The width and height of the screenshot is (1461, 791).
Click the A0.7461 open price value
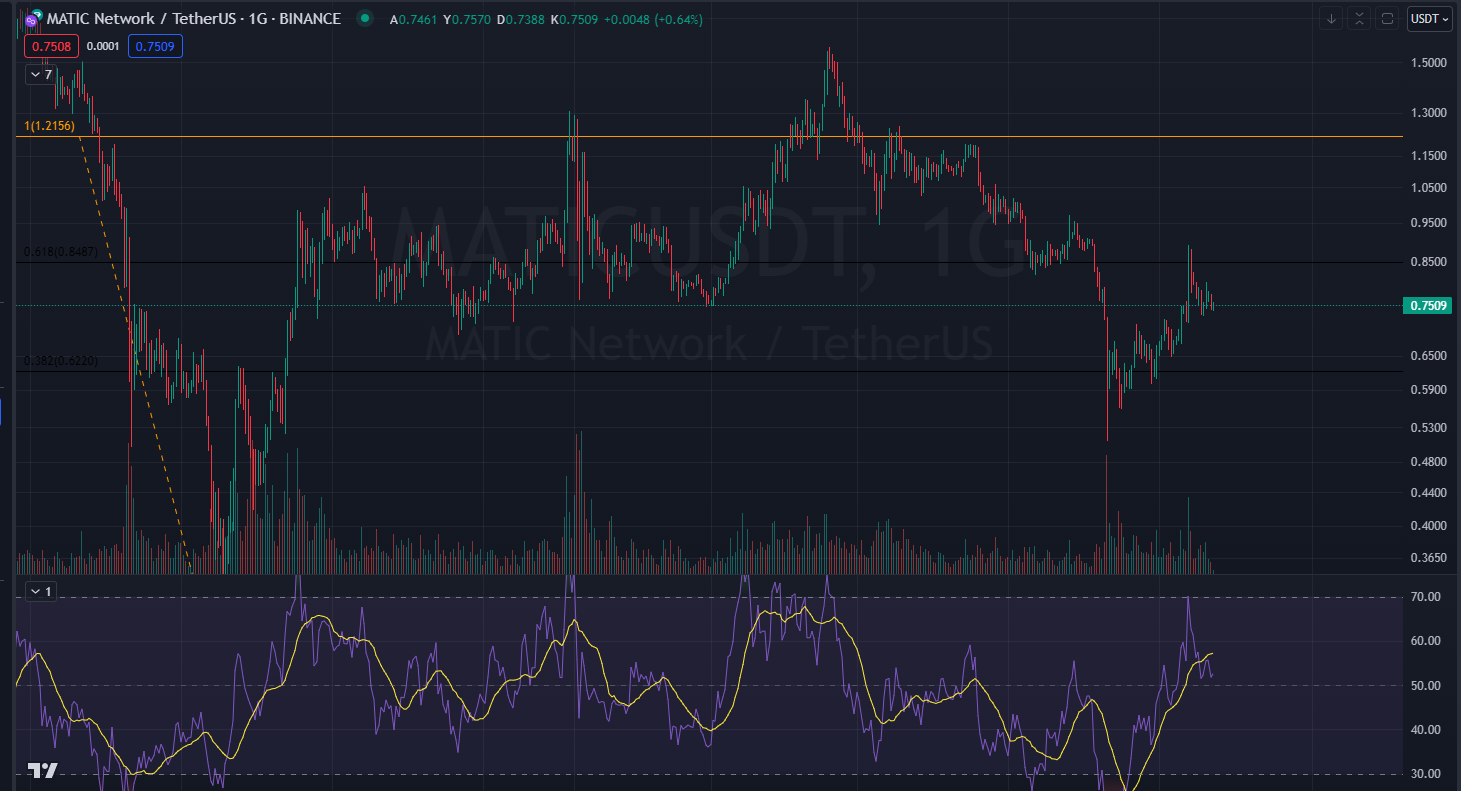tap(413, 19)
